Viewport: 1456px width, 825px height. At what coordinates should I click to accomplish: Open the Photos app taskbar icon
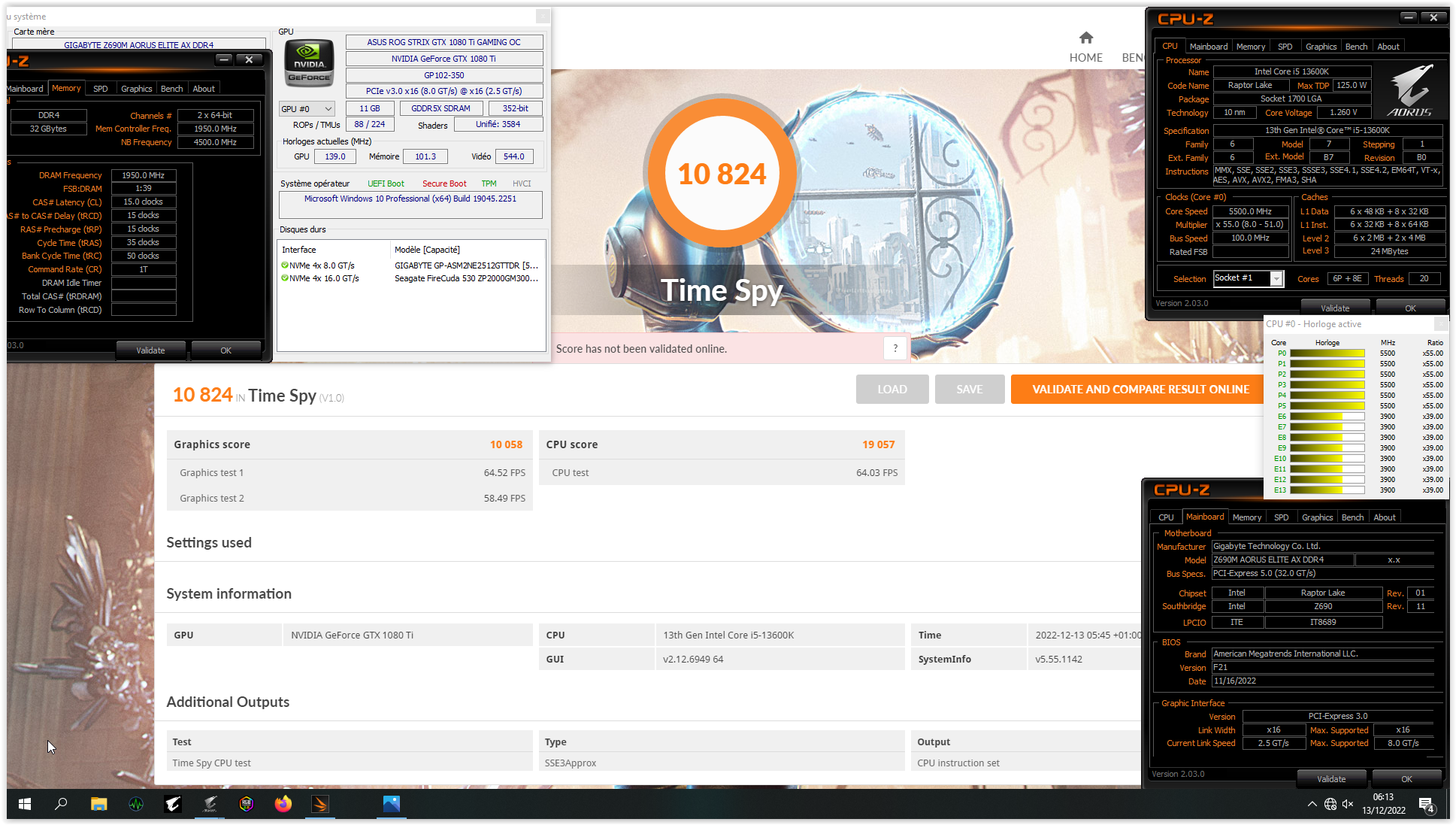[391, 804]
